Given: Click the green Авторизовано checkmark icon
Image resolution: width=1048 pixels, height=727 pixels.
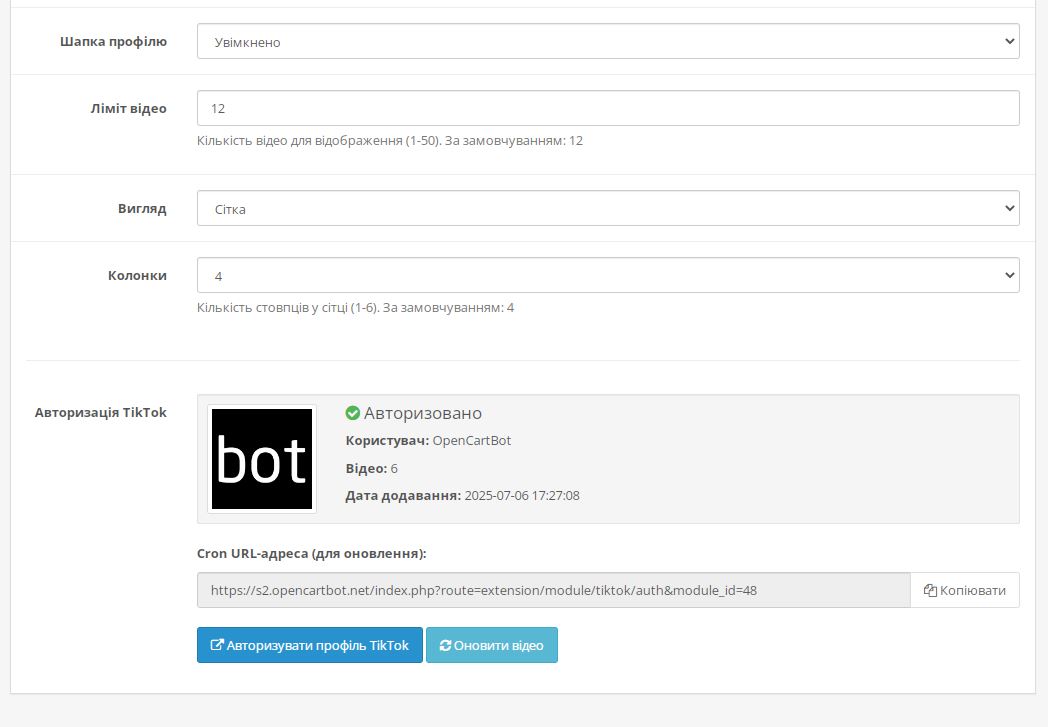Looking at the screenshot, I should coord(353,414).
